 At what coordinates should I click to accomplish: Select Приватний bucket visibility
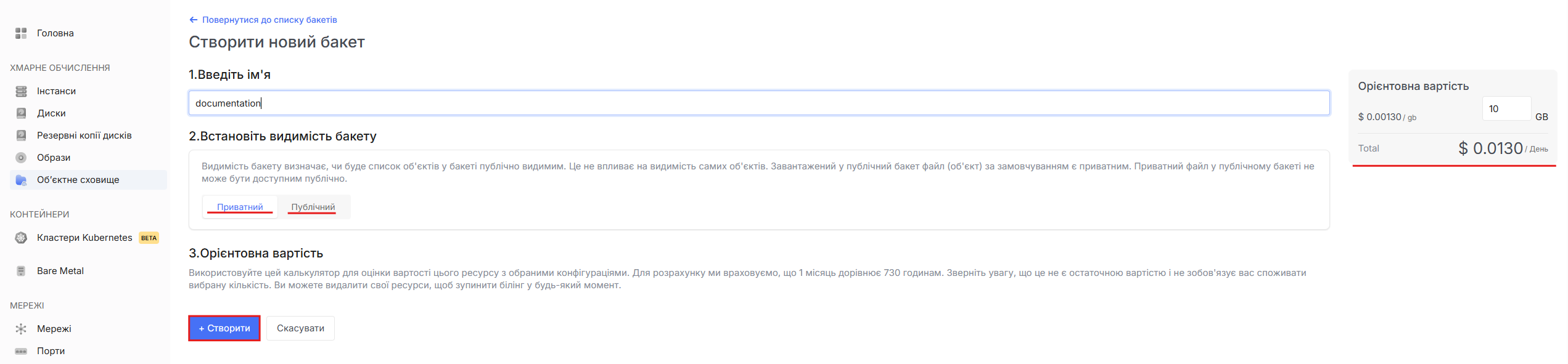tap(240, 207)
